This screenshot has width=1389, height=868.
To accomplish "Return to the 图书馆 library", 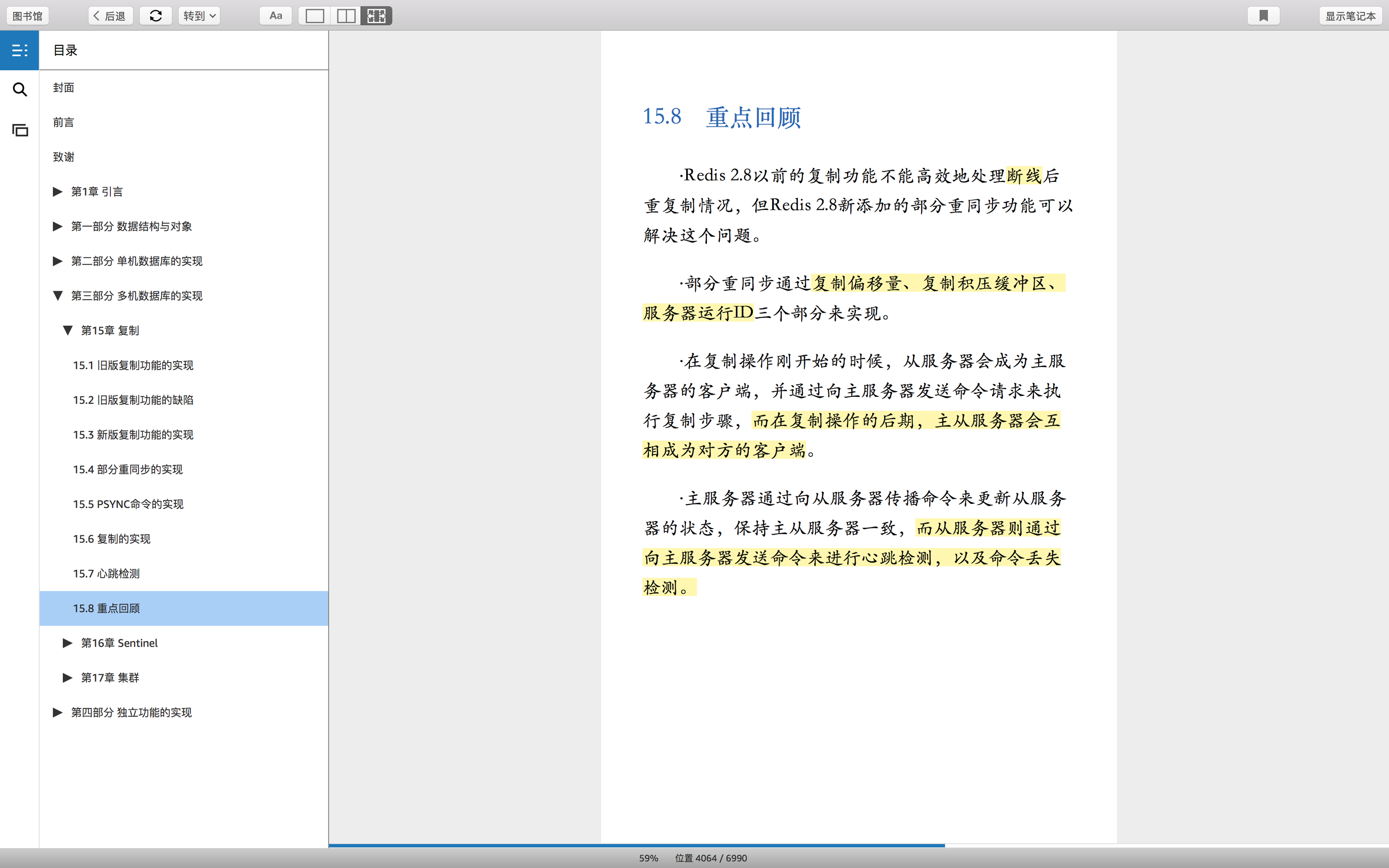I will [x=28, y=16].
